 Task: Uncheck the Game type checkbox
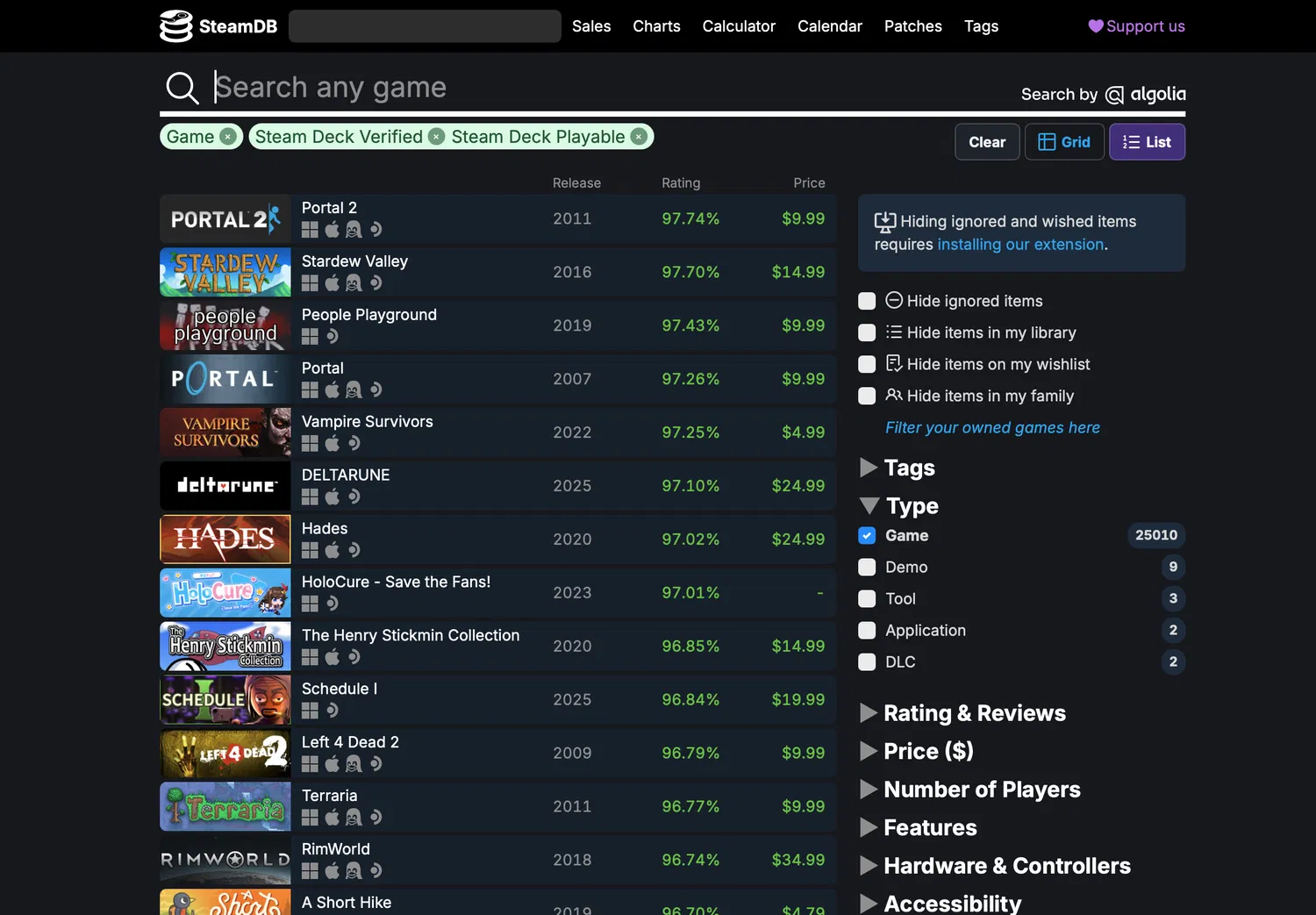[867, 535]
